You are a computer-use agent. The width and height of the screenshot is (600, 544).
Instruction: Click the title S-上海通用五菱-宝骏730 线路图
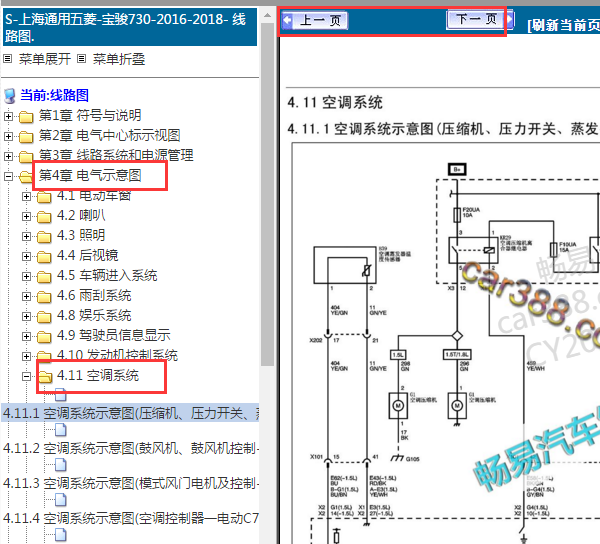click(x=130, y=27)
